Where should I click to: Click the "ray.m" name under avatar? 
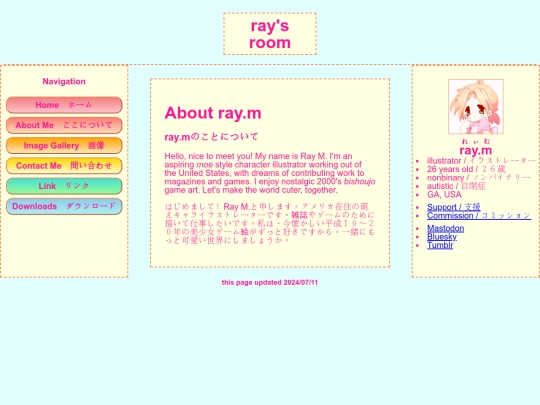click(x=476, y=150)
